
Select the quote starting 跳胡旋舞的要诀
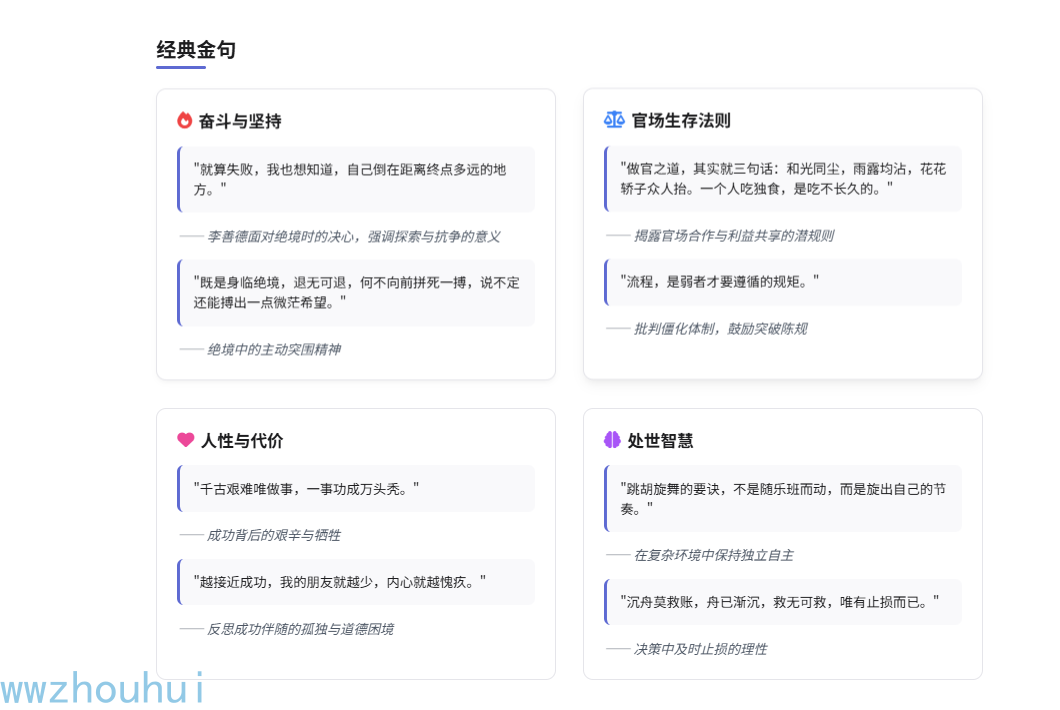(x=783, y=498)
